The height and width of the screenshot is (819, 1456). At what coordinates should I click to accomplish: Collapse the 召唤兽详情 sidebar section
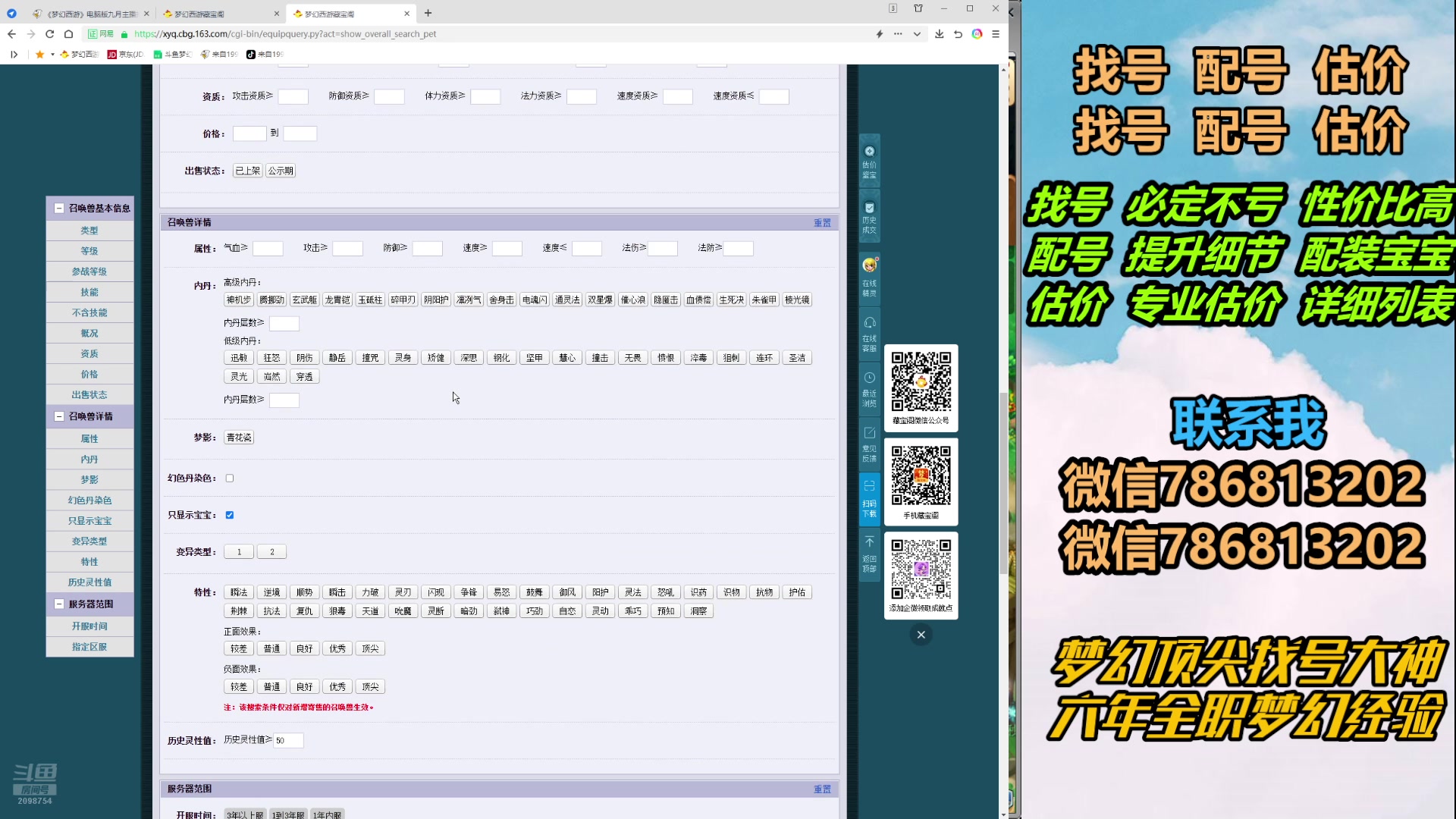tap(59, 416)
